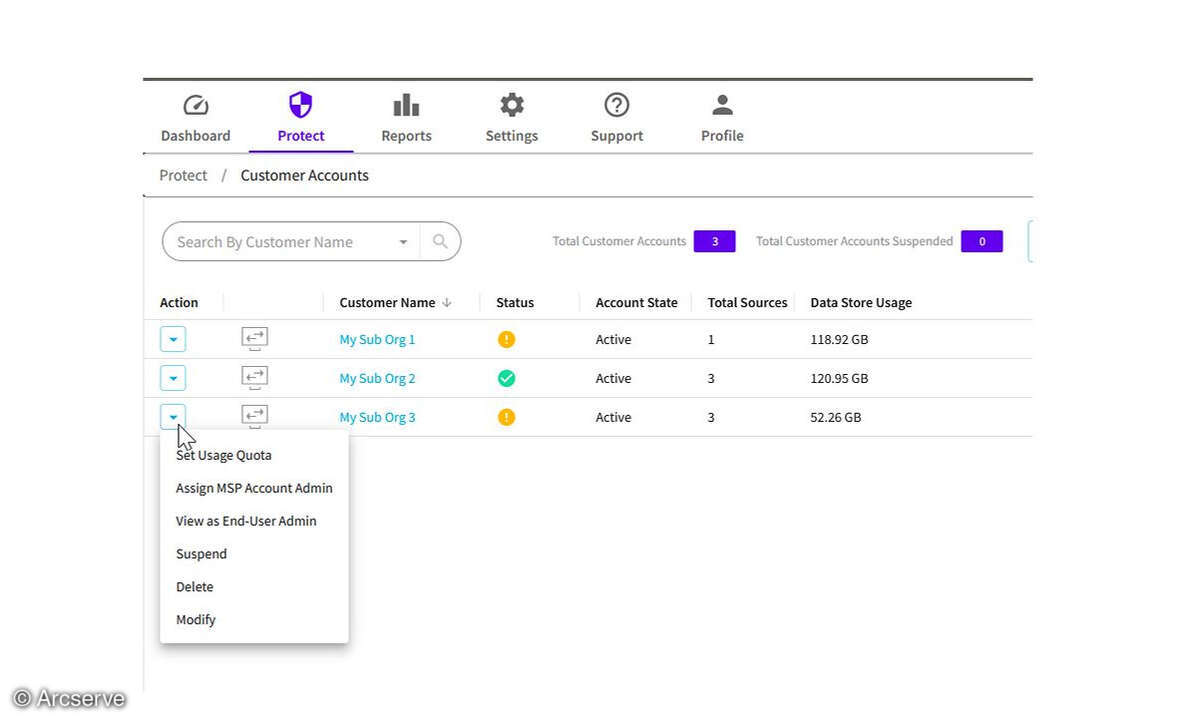Open action dropdown for My Sub Org 2
The height and width of the screenshot is (720, 1200).
point(173,379)
